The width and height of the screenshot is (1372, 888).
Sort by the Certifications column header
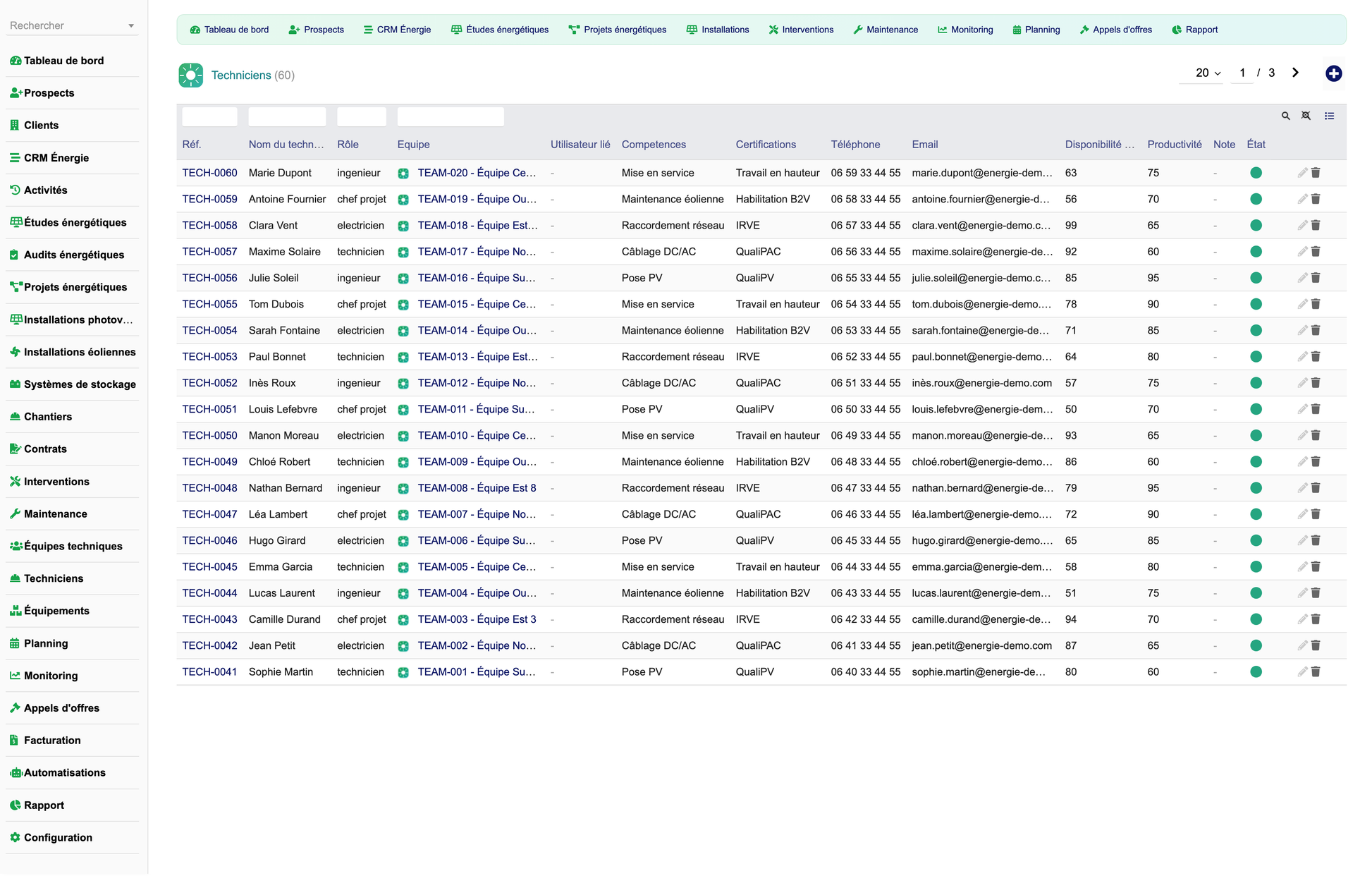[766, 145]
